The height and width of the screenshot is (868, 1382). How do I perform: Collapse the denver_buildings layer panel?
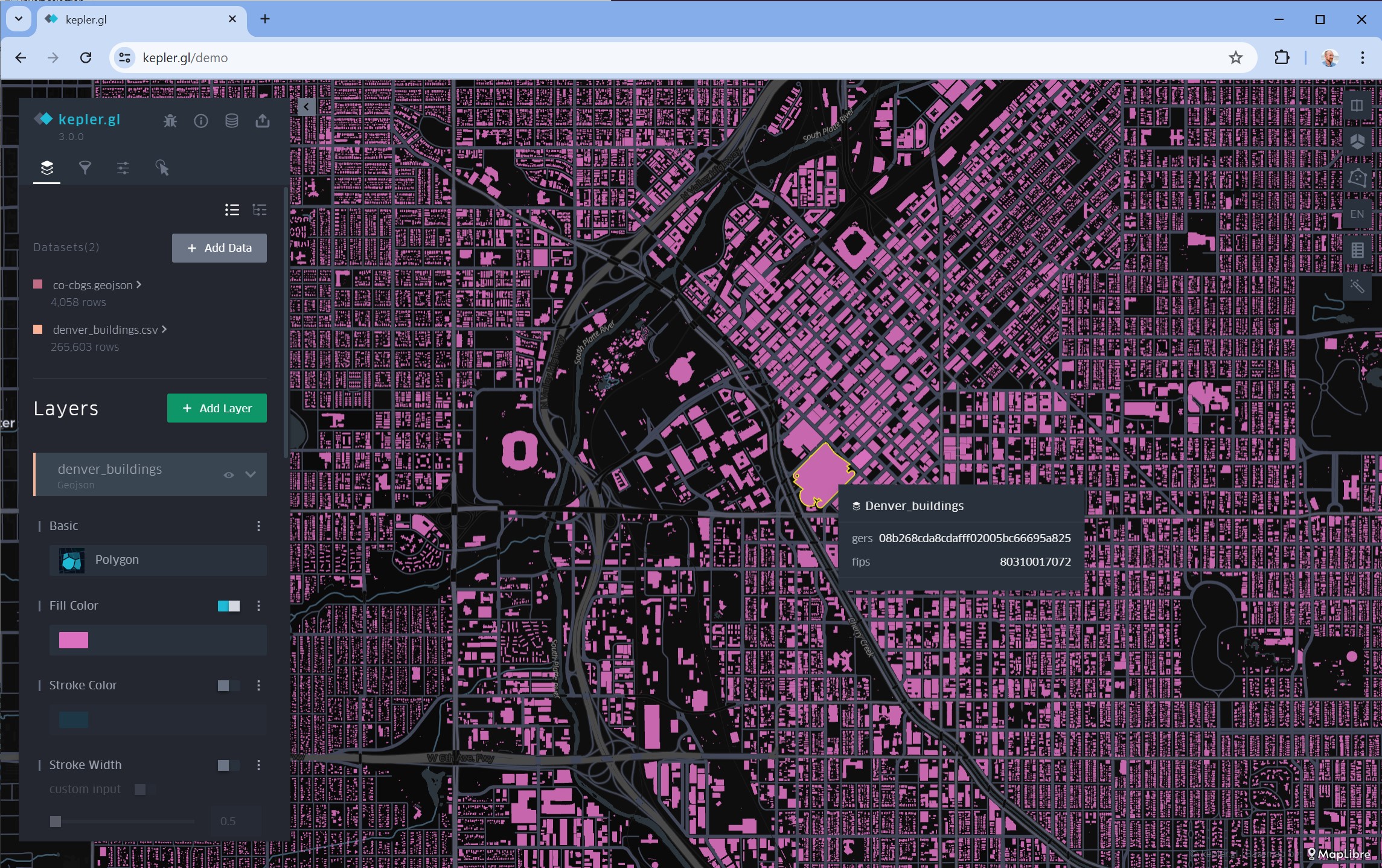[x=251, y=475]
